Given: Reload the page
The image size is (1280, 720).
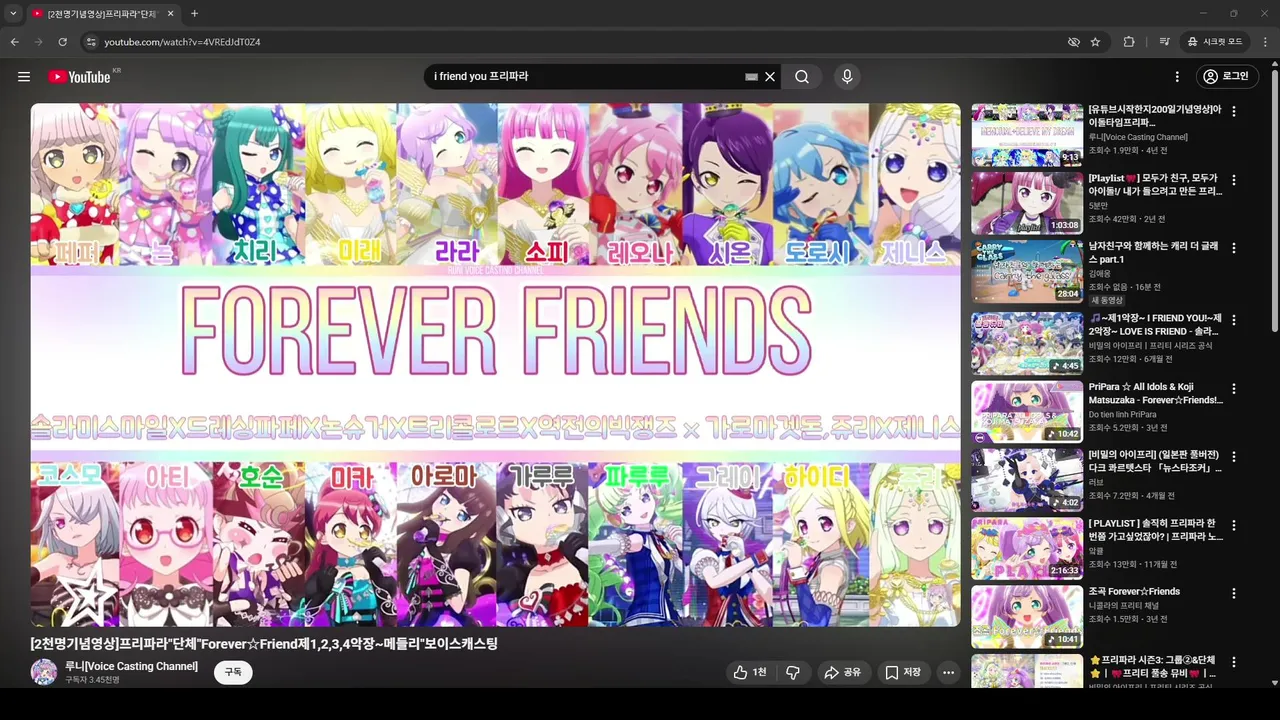Looking at the screenshot, I should tap(62, 42).
